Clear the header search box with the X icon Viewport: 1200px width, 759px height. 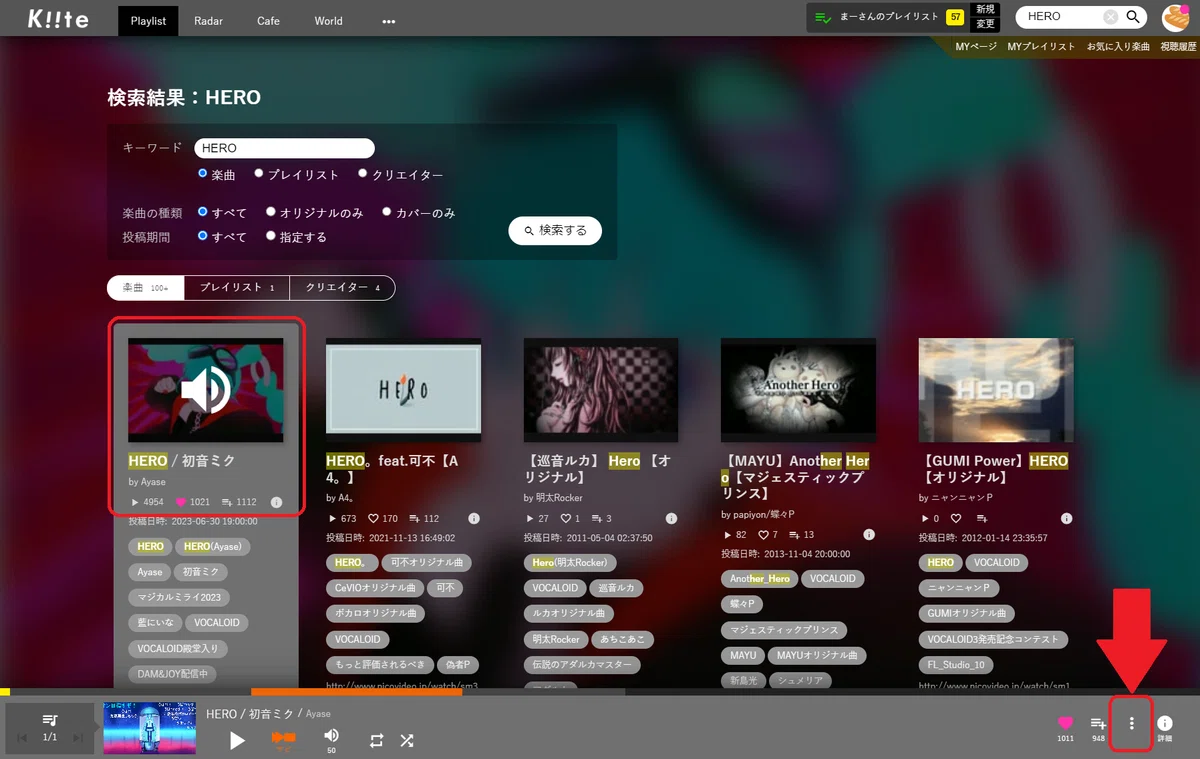pyautogui.click(x=1111, y=17)
